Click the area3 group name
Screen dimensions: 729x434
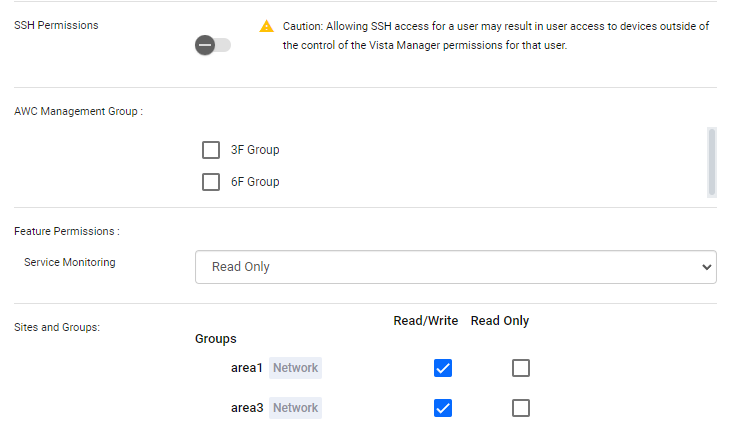[246, 408]
